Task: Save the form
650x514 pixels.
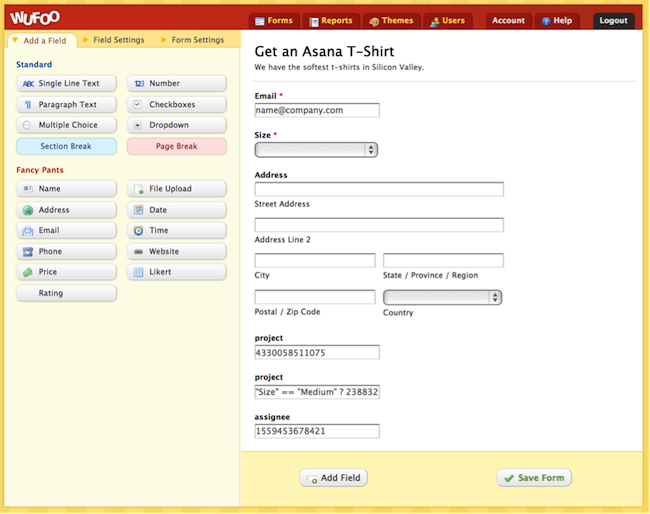Action: pyautogui.click(x=534, y=478)
